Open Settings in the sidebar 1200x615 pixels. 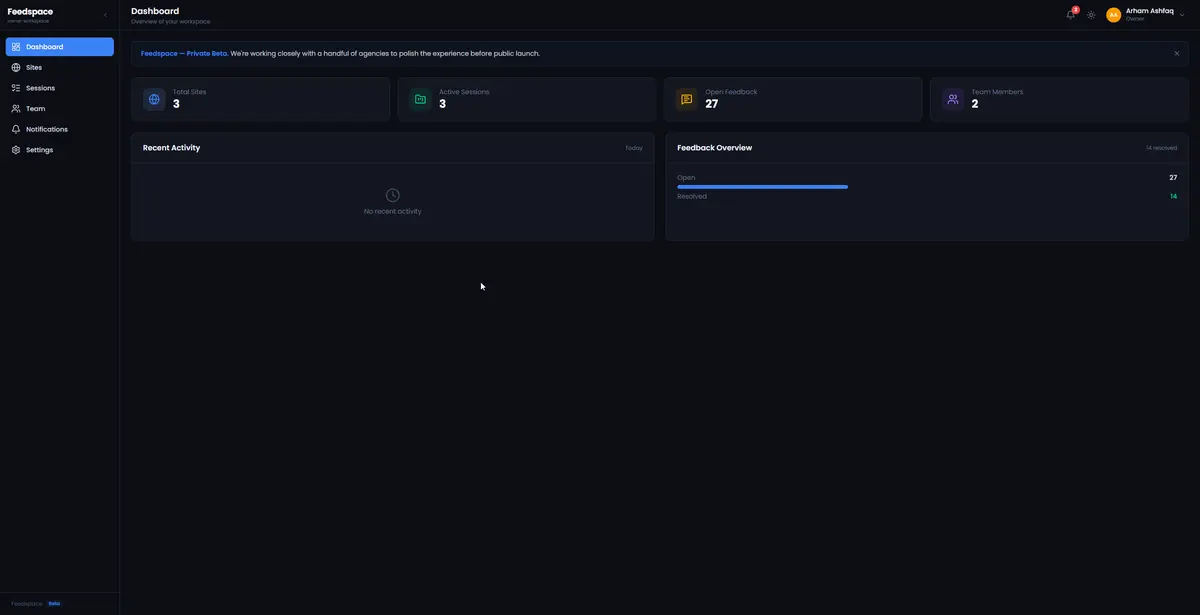point(60,150)
